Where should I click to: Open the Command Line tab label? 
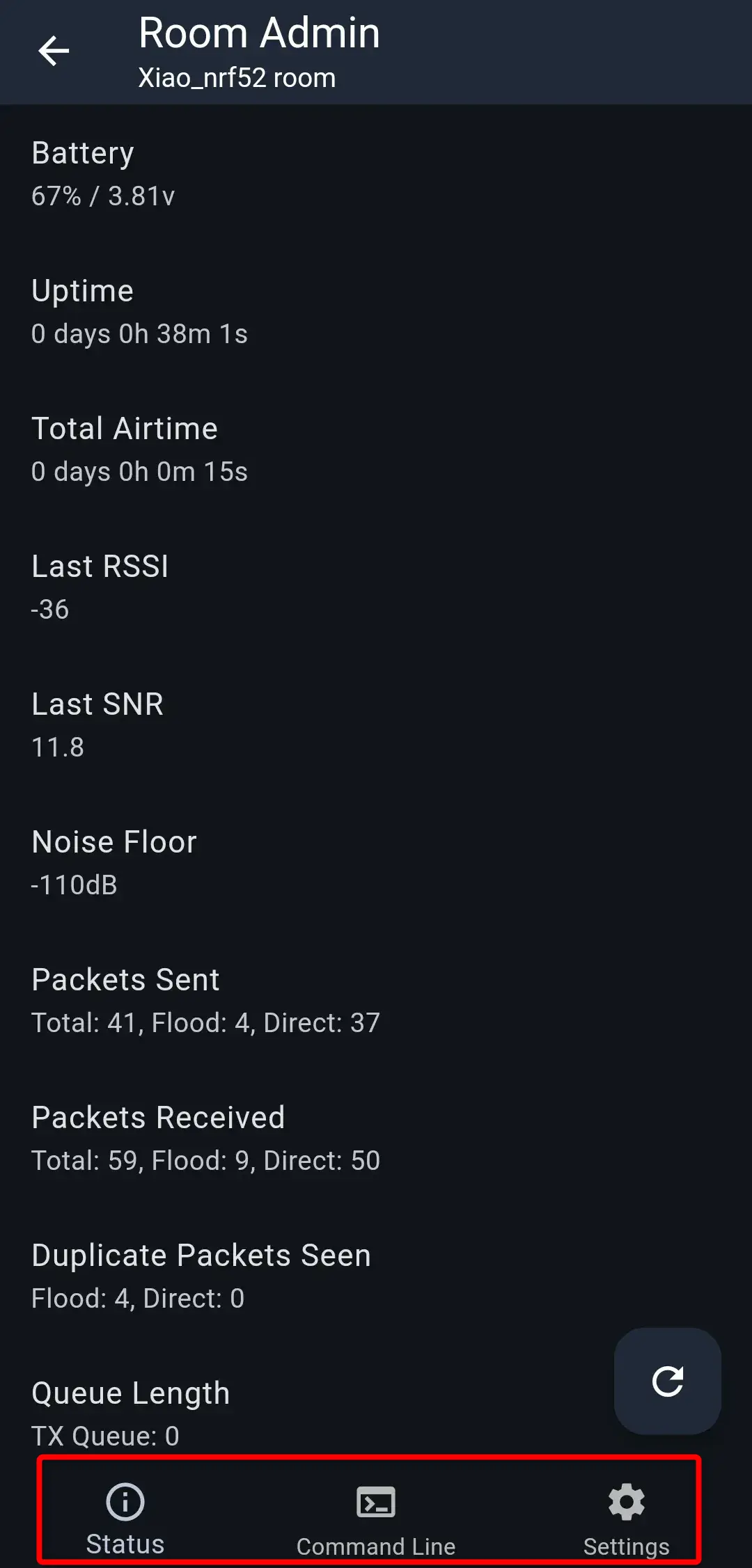[x=376, y=1546]
